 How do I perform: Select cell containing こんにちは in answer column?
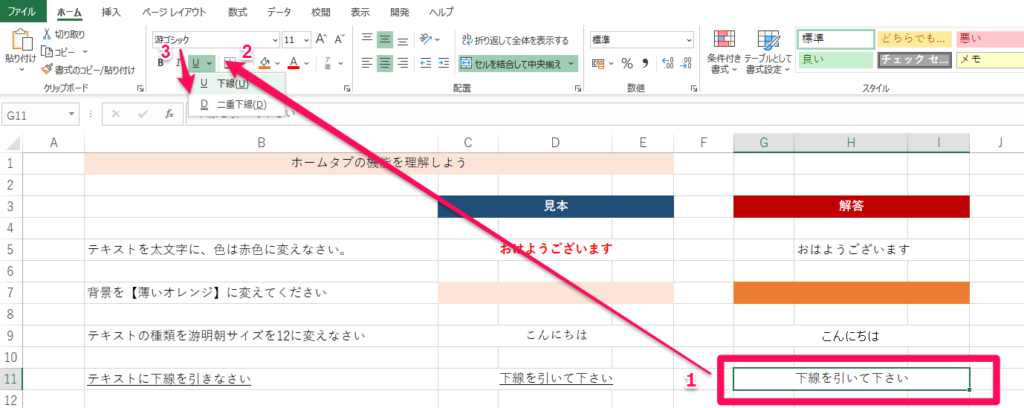click(x=851, y=336)
